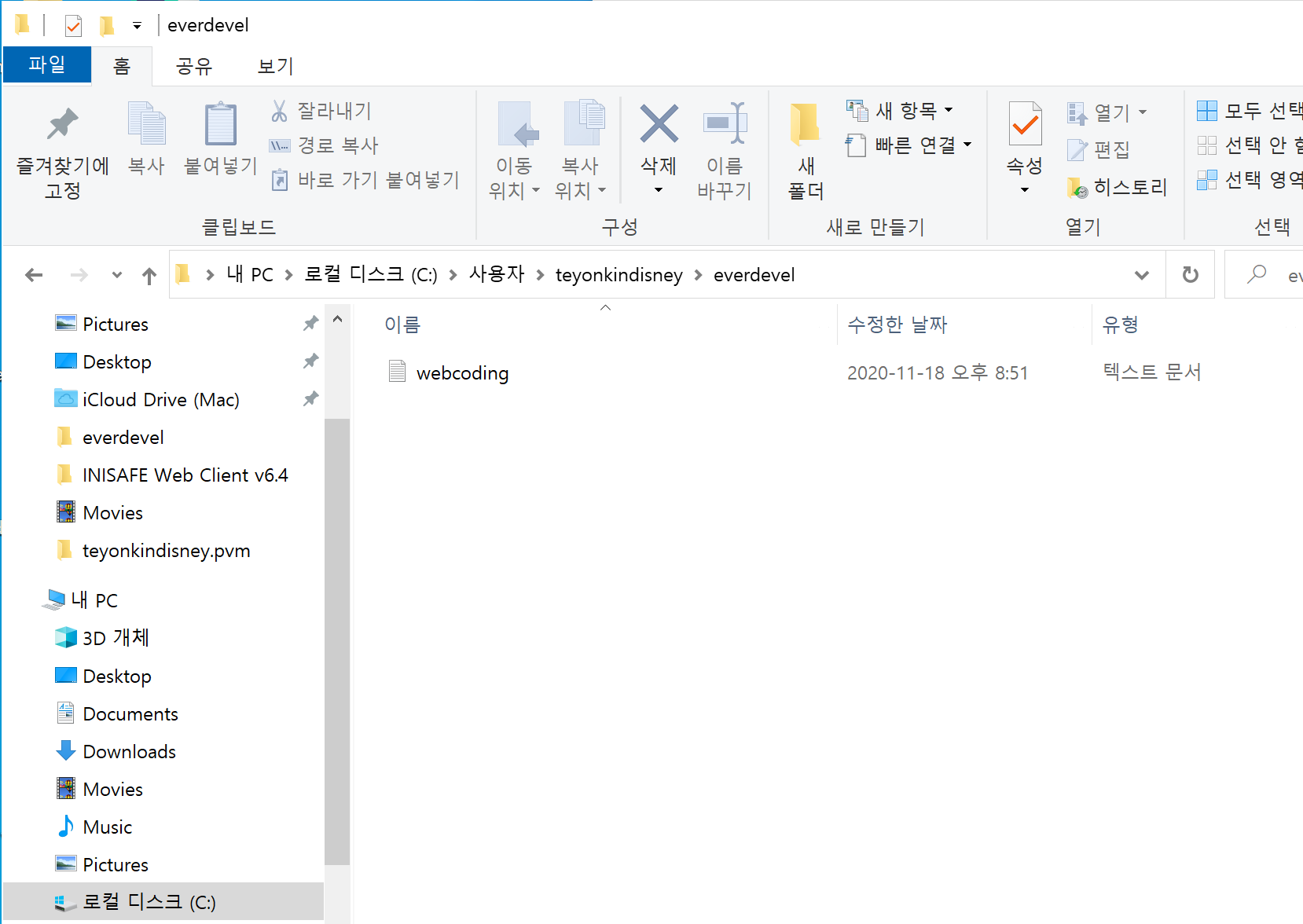
Task: Create 새 폴더 (New folder)
Action: point(806,151)
